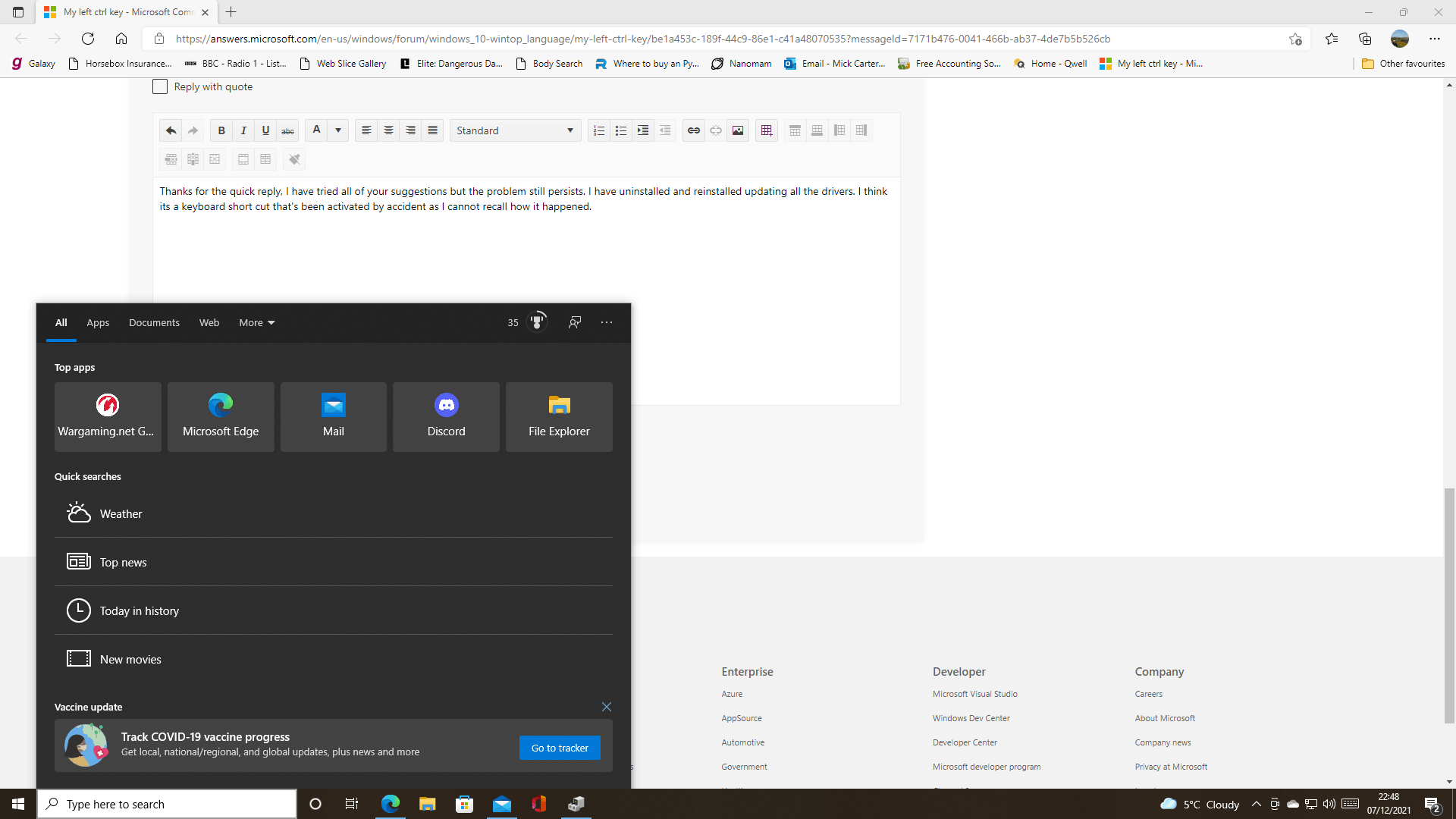Viewport: 1456px width, 819px height.
Task: Toggle italic formatting in the reply editor
Action: pyautogui.click(x=243, y=130)
